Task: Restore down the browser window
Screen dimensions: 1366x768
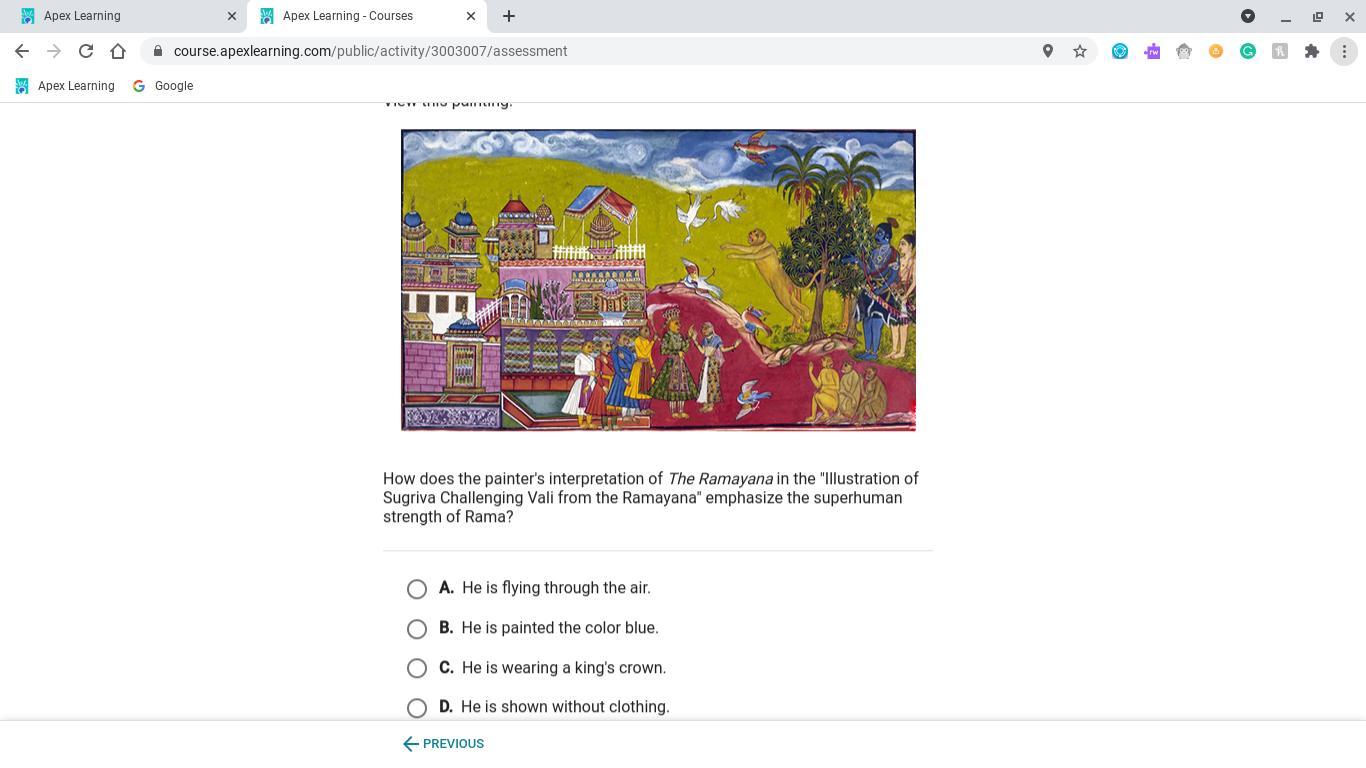Action: [x=1318, y=16]
